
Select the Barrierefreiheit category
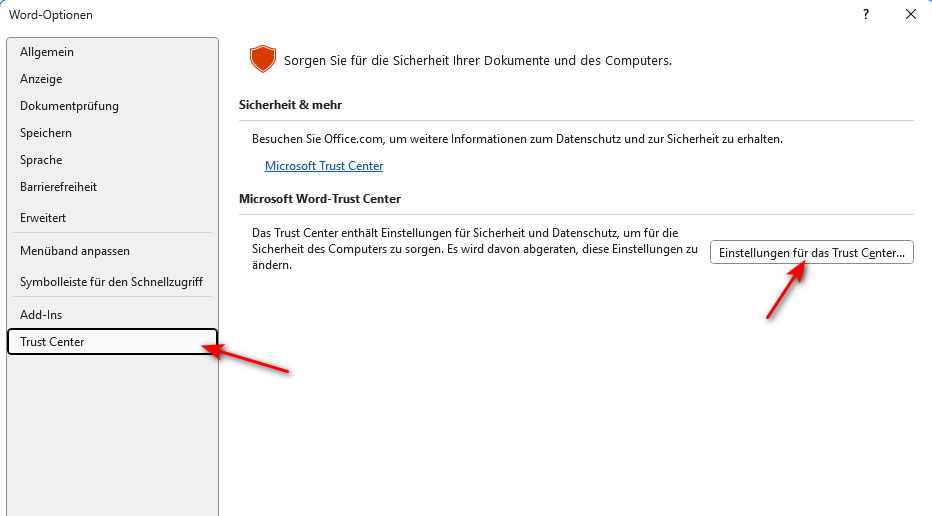58,187
